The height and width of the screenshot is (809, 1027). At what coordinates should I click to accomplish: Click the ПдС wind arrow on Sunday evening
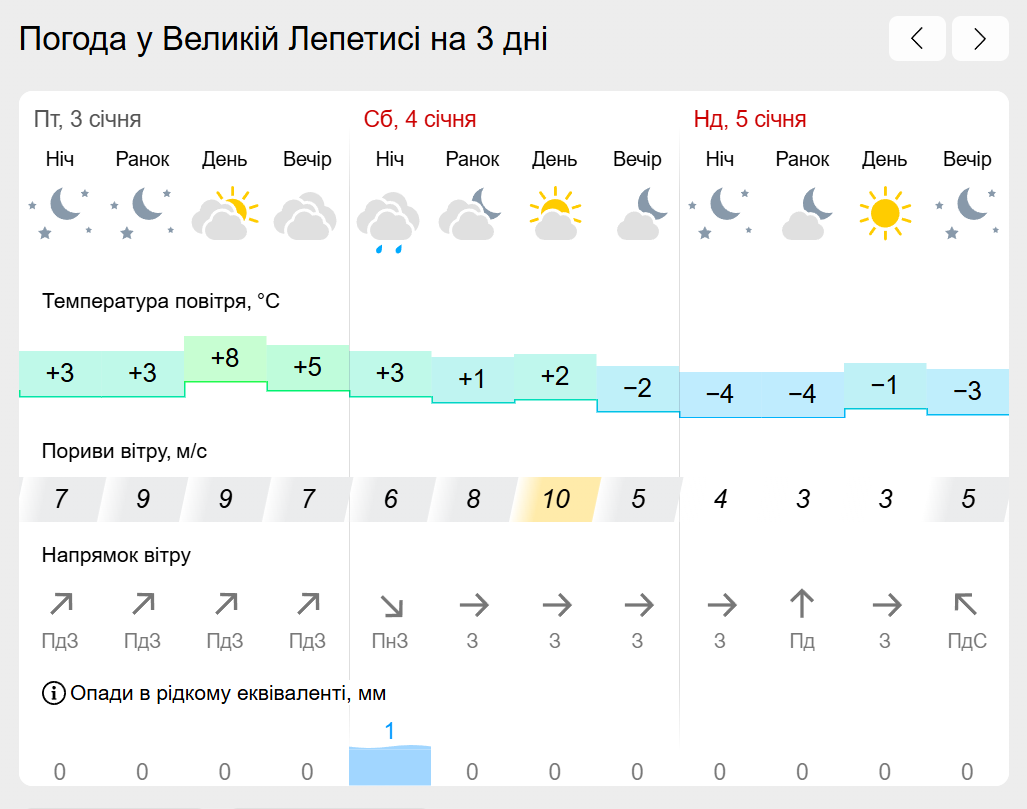965,603
